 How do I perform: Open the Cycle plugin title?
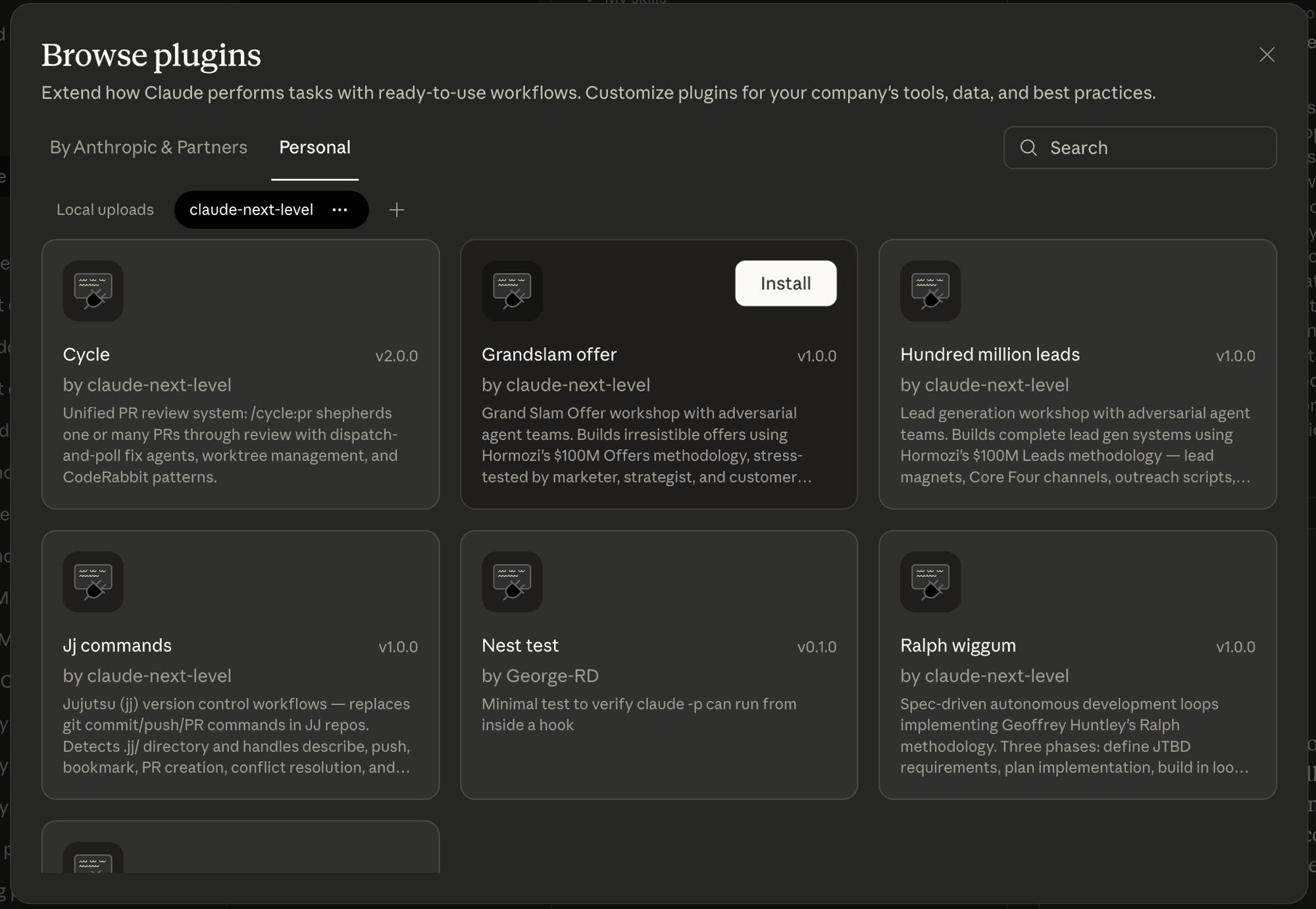tap(86, 355)
